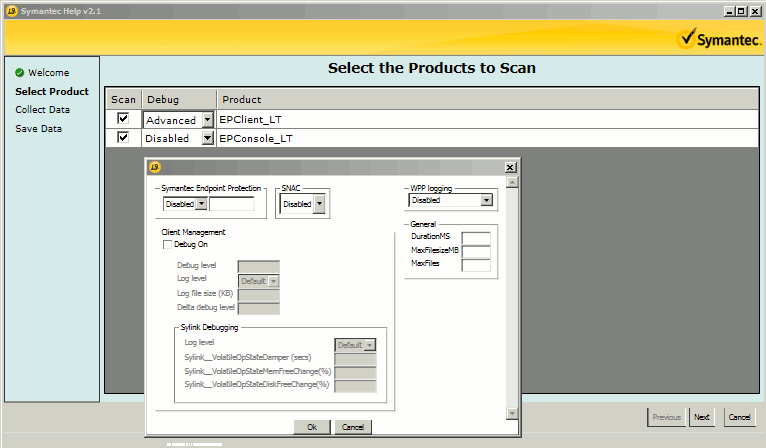
Task: Expand Symantec Endpoint Protection Disabled dropdown
Action: [x=201, y=204]
